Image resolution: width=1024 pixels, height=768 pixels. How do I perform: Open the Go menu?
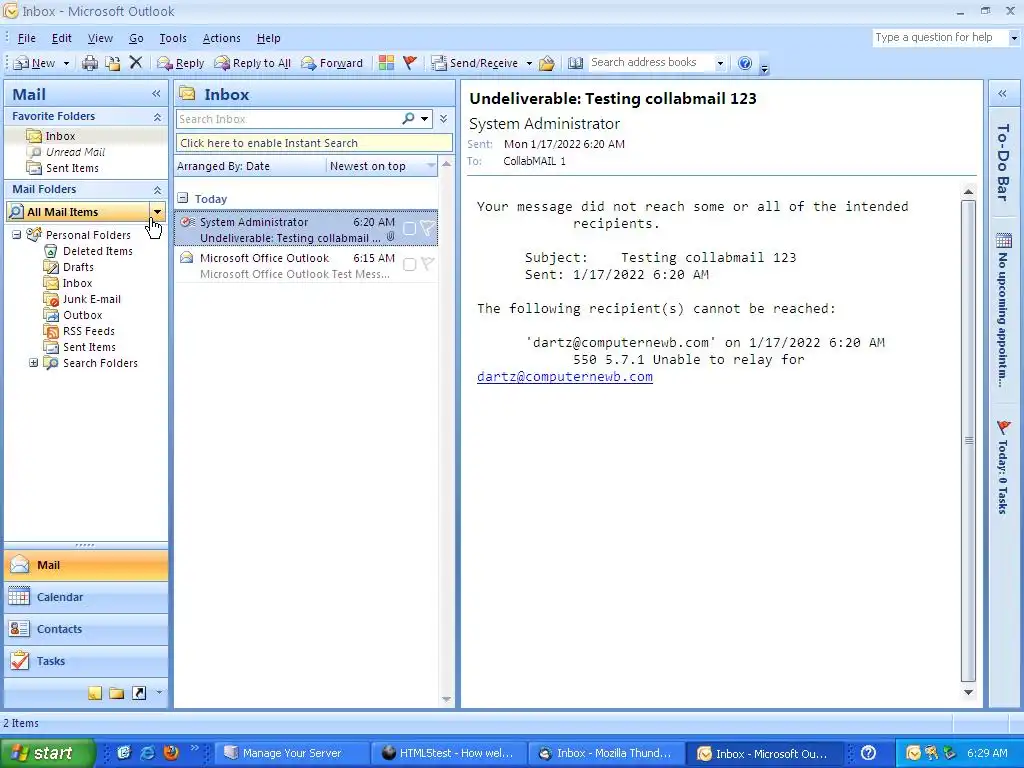pyautogui.click(x=136, y=38)
